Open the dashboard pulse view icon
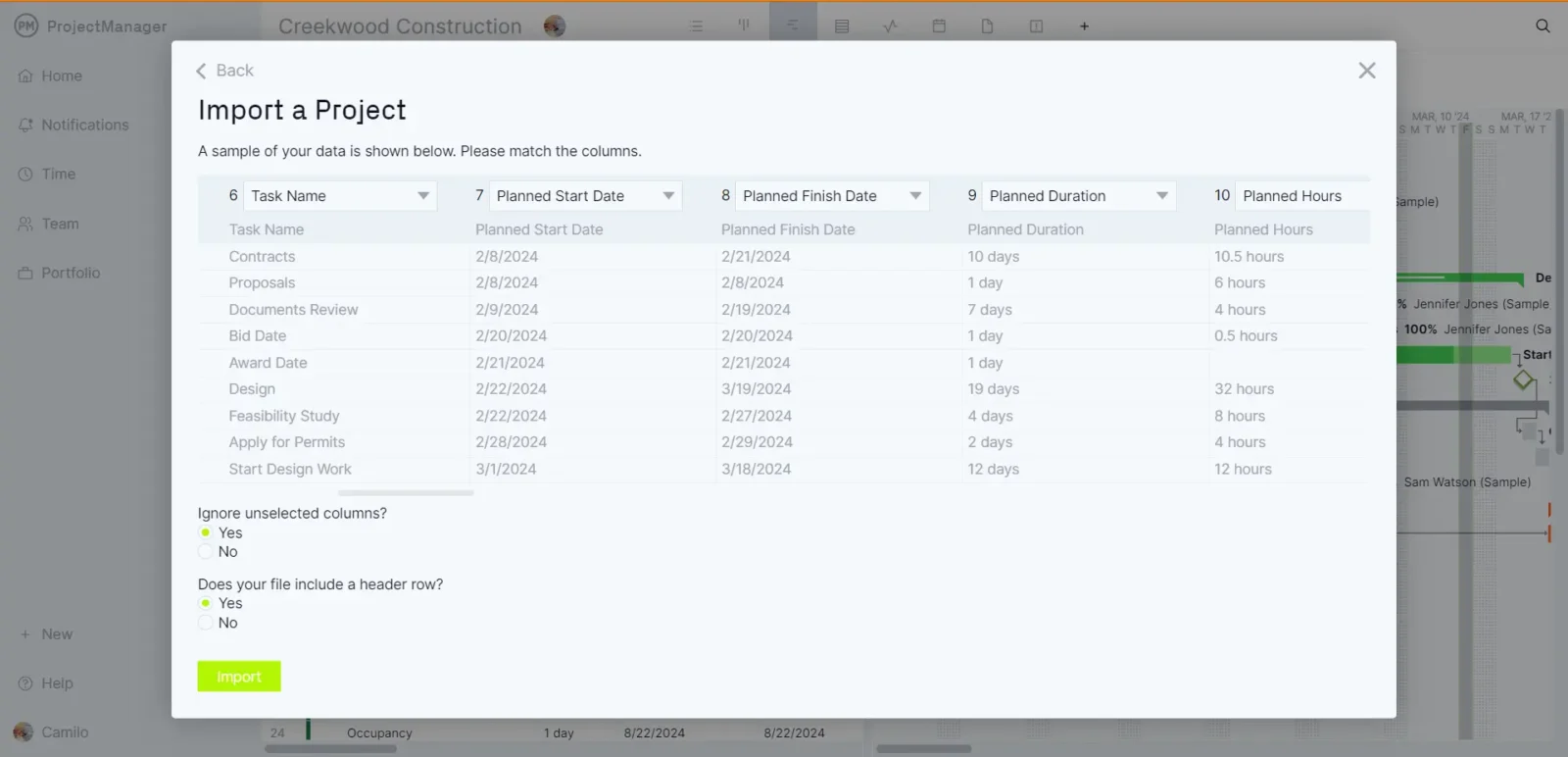 click(x=890, y=26)
